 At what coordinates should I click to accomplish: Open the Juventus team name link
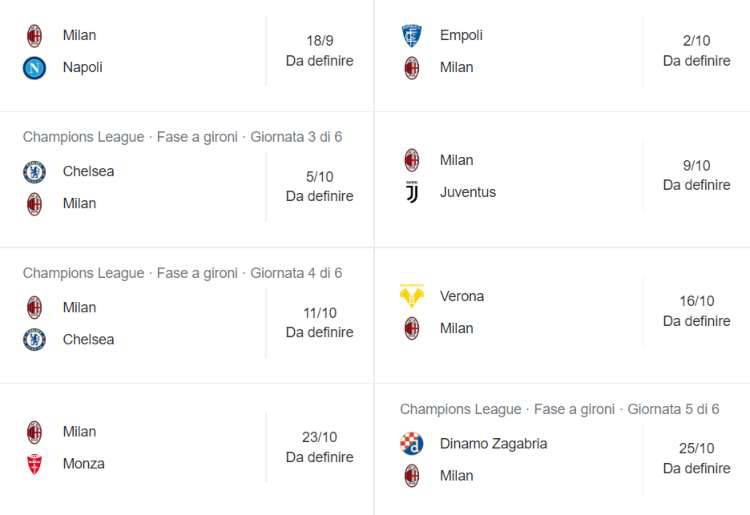tap(467, 193)
